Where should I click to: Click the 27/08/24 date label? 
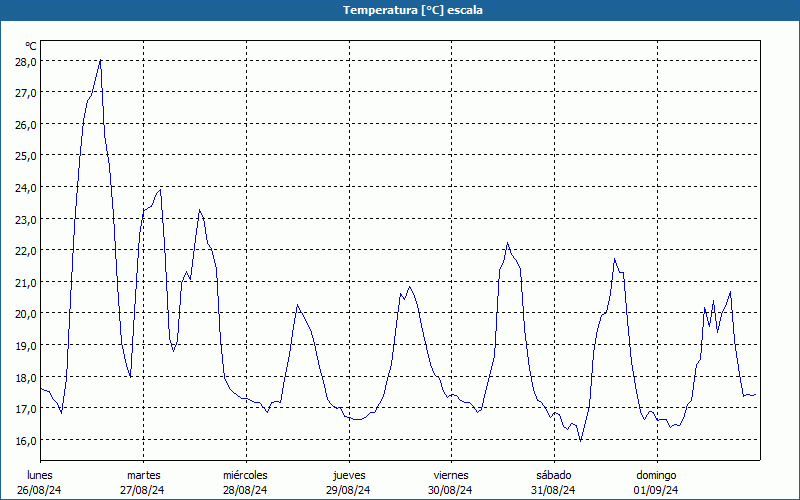click(142, 490)
